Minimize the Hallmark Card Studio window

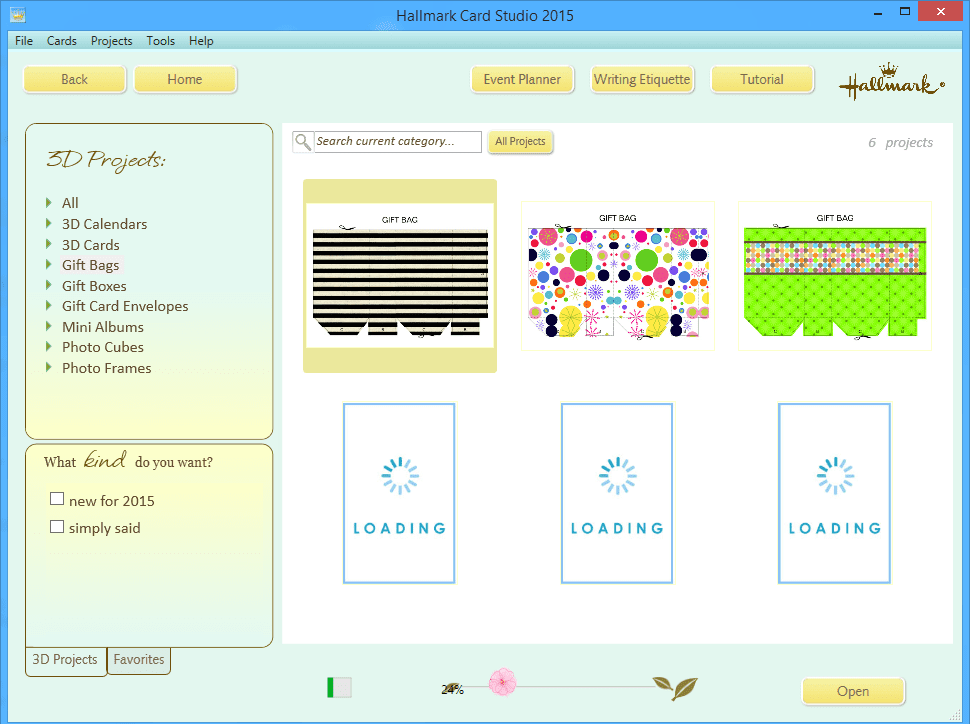(877, 12)
